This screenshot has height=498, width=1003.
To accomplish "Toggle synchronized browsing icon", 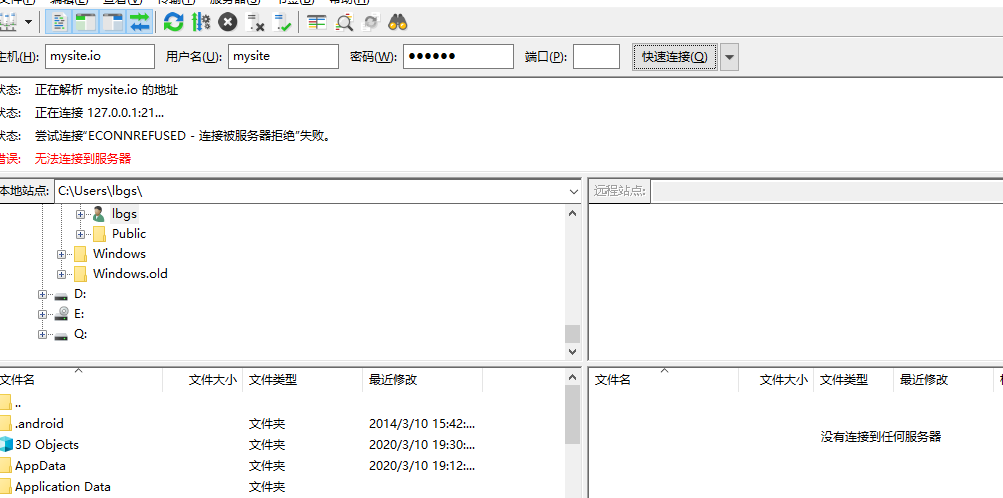I will [371, 23].
